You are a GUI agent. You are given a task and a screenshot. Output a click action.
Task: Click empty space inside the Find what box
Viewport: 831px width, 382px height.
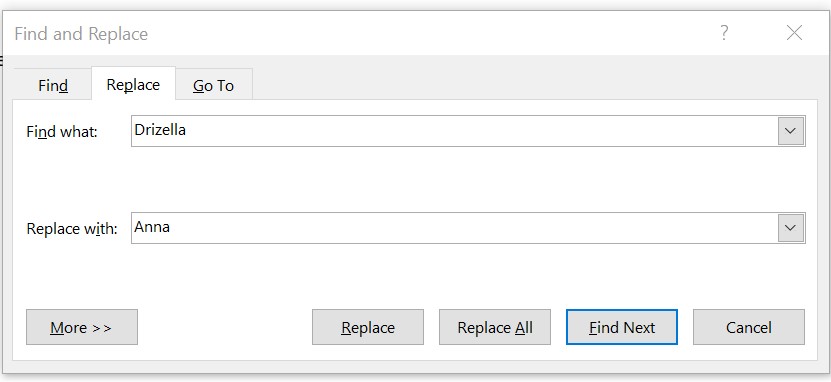pyautogui.click(x=477, y=131)
